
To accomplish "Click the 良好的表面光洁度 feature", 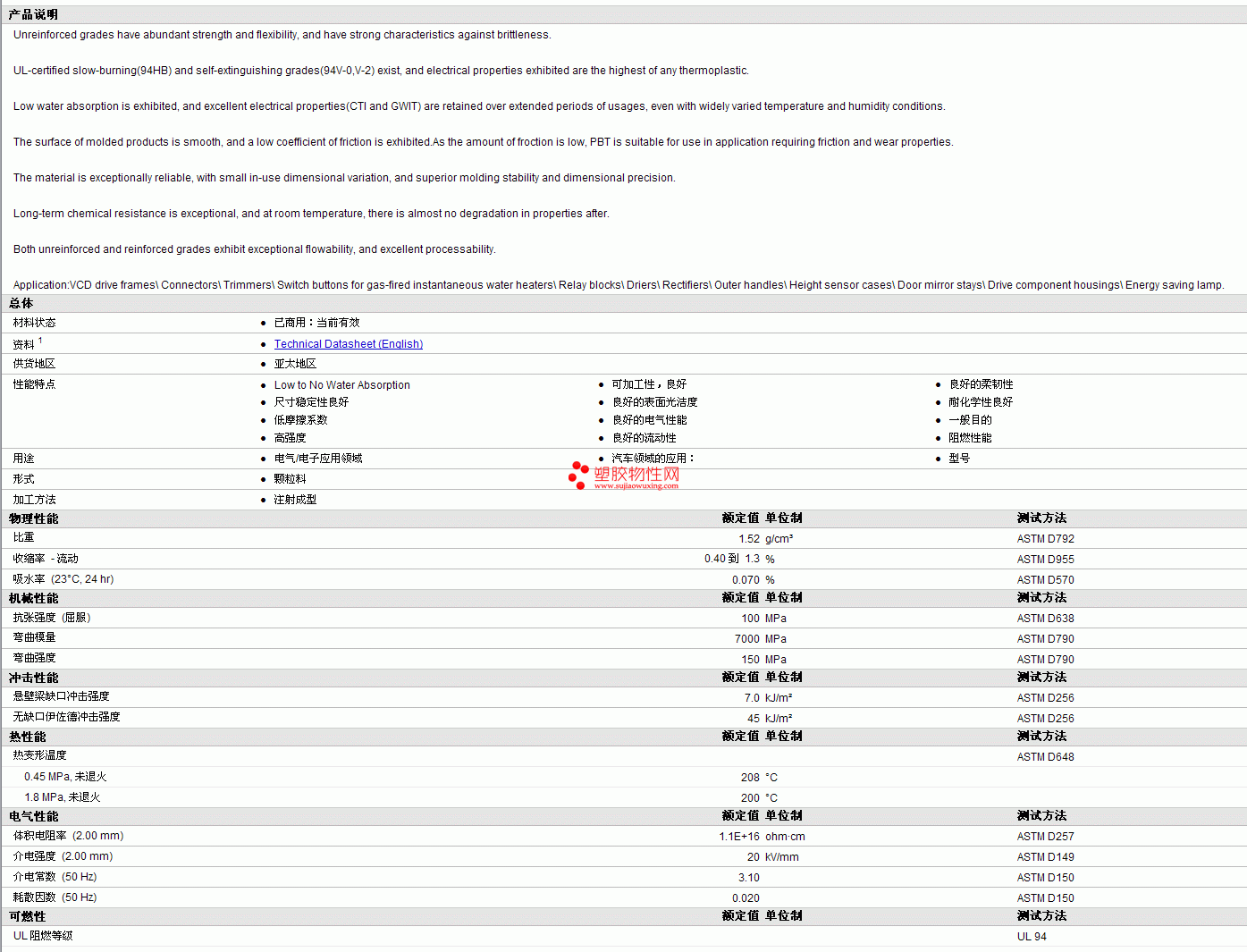I will pos(654,402).
